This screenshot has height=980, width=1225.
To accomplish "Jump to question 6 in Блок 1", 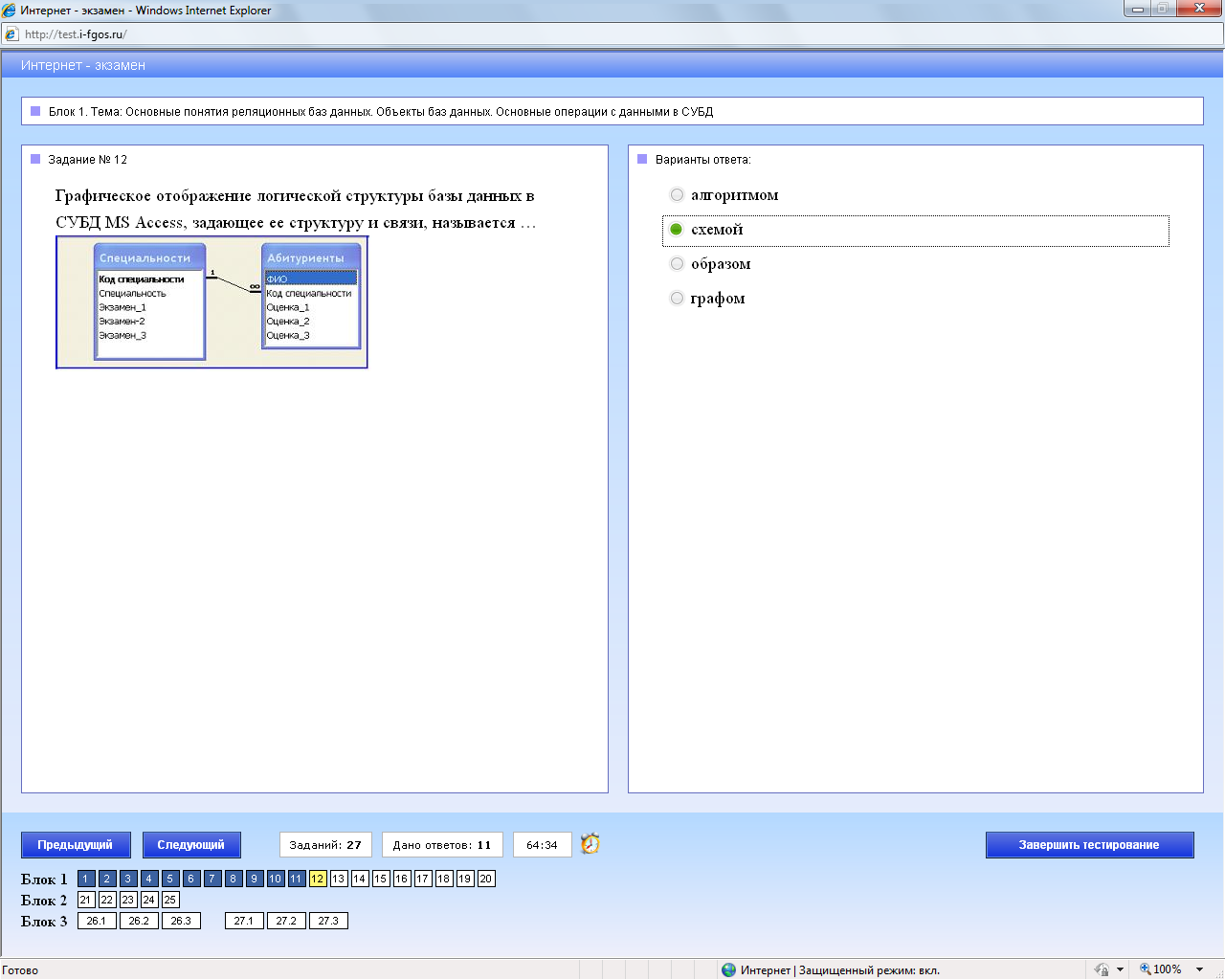I will [190, 879].
